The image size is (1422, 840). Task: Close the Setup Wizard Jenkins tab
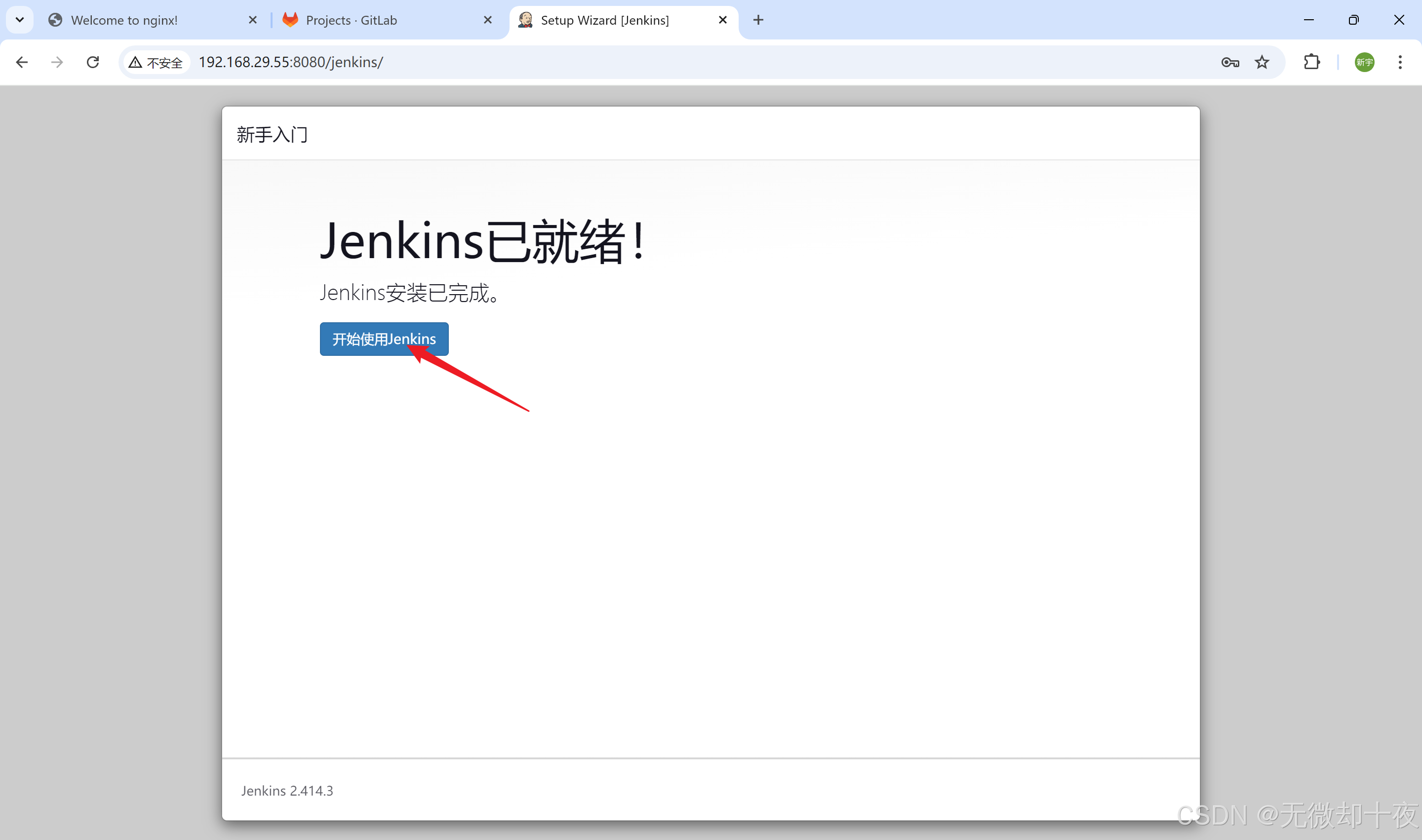click(723, 20)
